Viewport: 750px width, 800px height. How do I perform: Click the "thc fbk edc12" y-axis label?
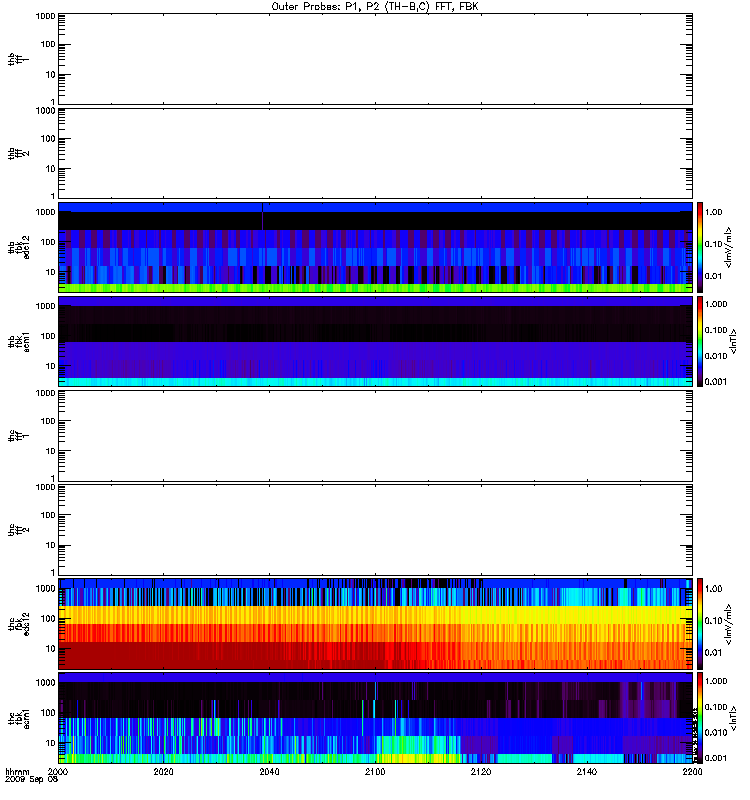(x=19, y=623)
